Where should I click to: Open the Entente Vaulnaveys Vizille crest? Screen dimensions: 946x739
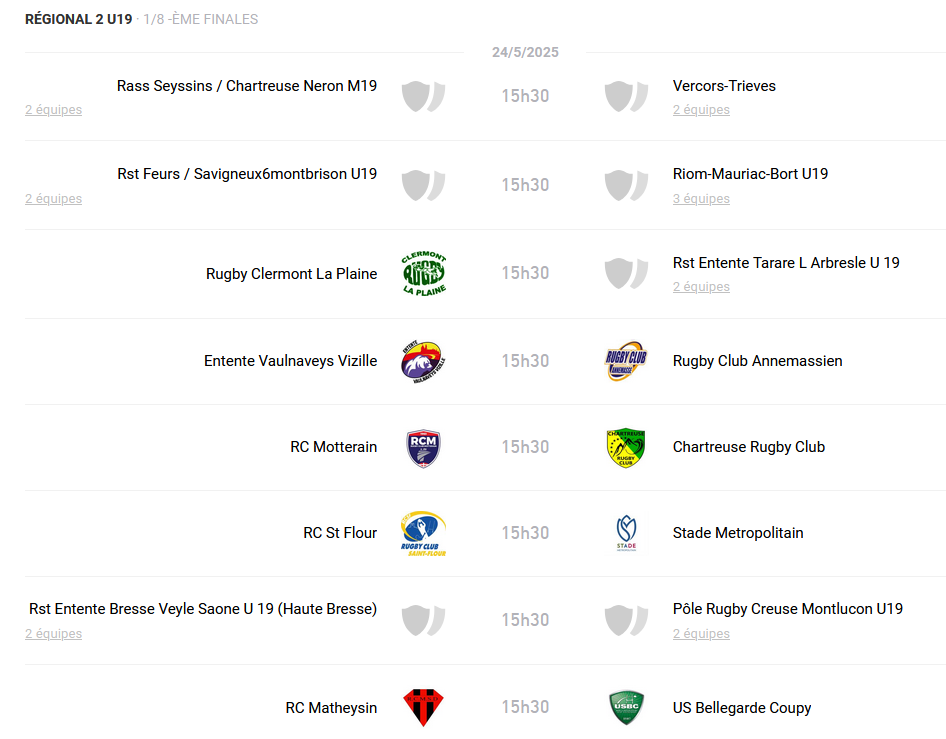(424, 361)
